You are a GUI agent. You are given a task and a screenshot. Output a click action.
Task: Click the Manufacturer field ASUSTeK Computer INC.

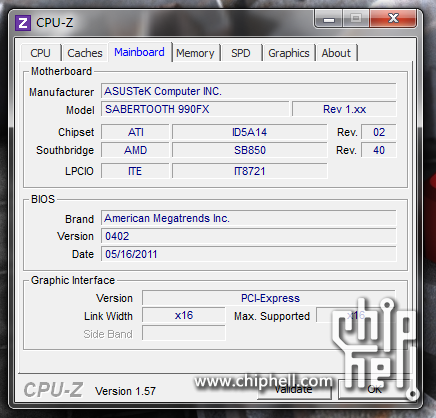click(249, 91)
